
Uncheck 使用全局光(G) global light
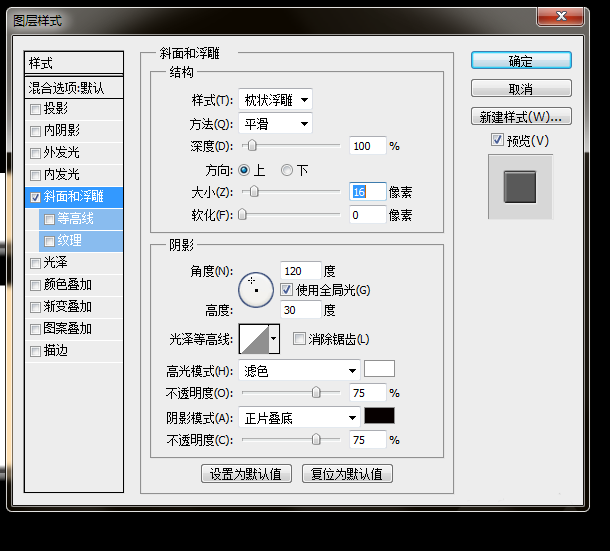(287, 290)
